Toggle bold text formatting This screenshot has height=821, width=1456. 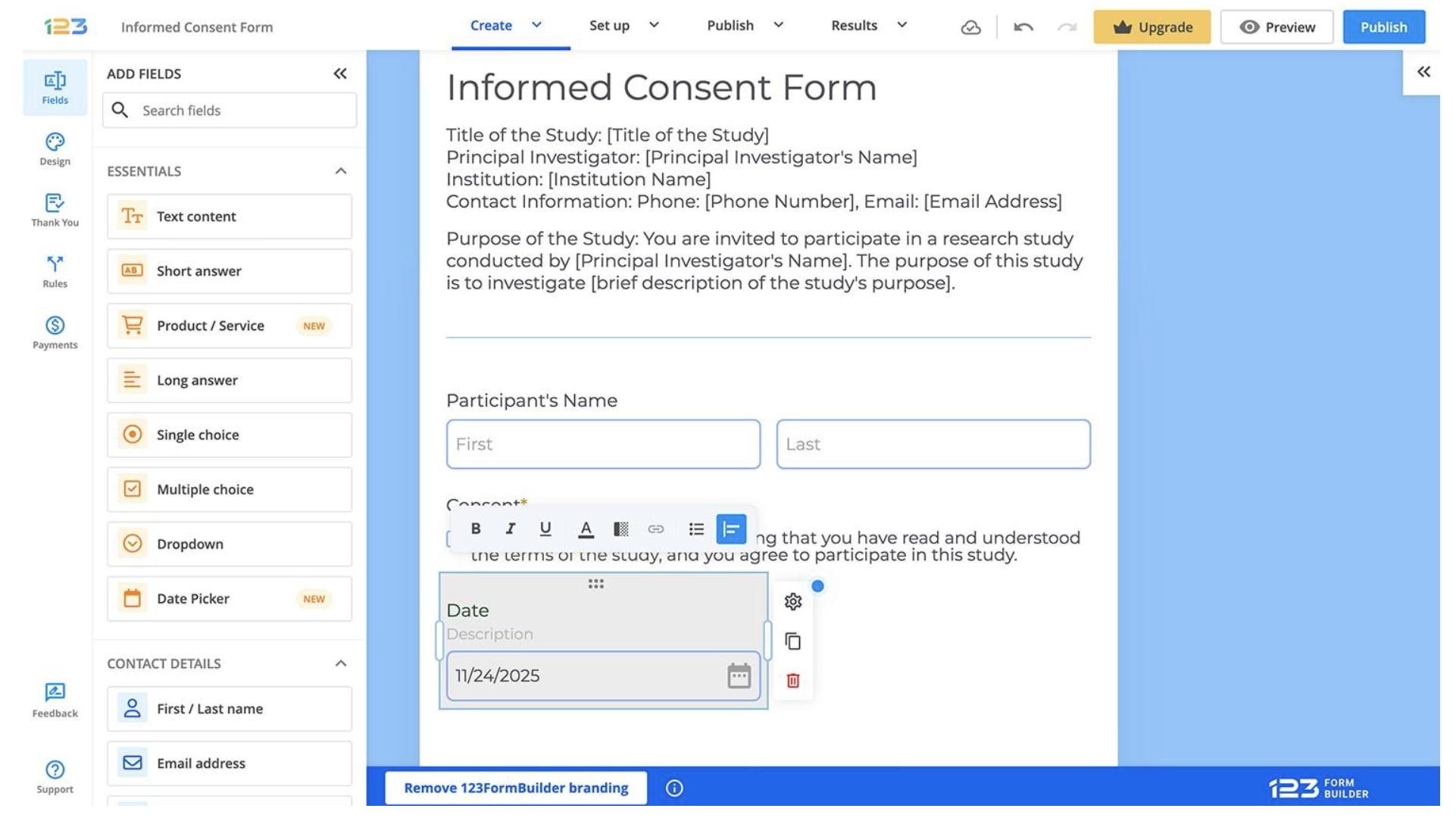pyautogui.click(x=475, y=529)
